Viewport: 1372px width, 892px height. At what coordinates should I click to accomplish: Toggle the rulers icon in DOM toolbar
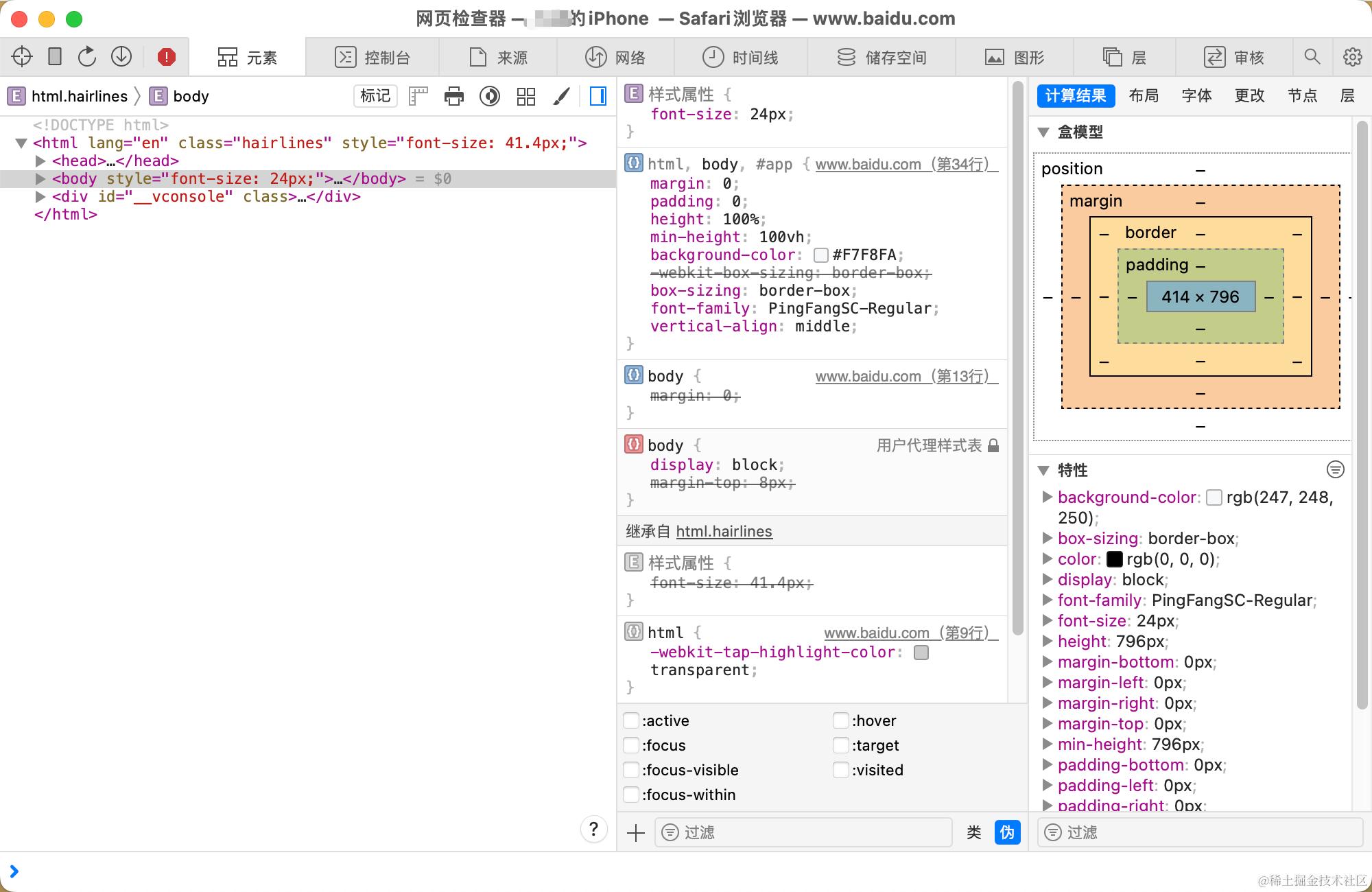pos(418,96)
